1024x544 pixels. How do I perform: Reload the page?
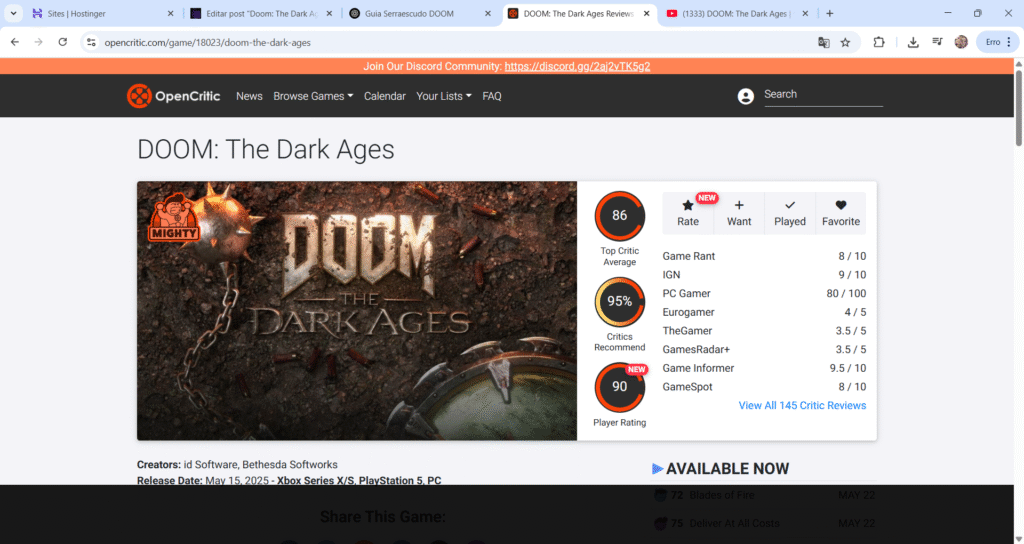63,42
